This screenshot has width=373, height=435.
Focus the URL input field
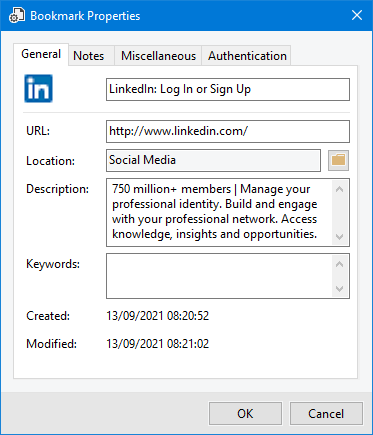click(228, 131)
